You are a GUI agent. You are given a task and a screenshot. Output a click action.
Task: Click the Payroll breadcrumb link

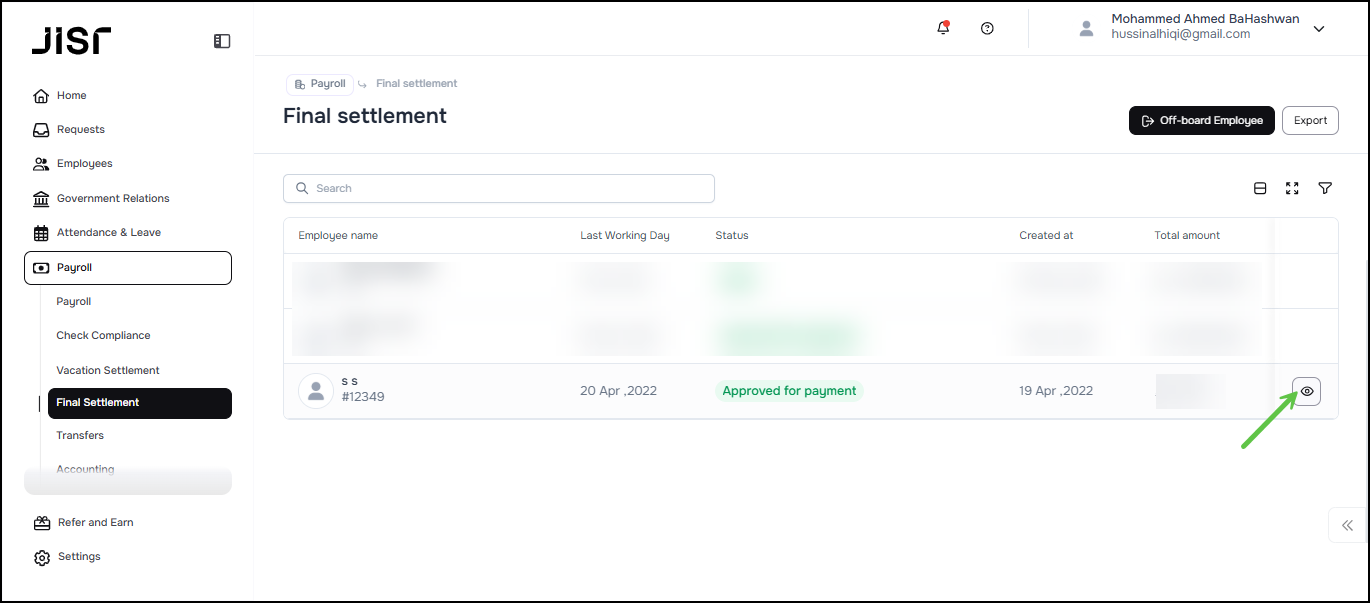coord(320,84)
